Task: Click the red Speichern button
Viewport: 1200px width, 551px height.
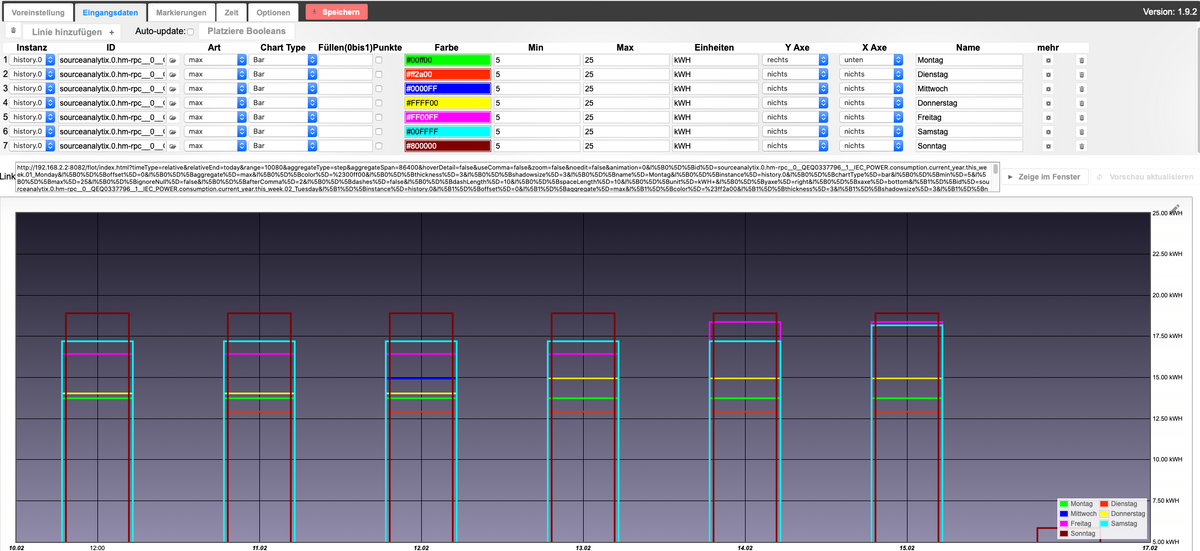Action: [x=337, y=12]
